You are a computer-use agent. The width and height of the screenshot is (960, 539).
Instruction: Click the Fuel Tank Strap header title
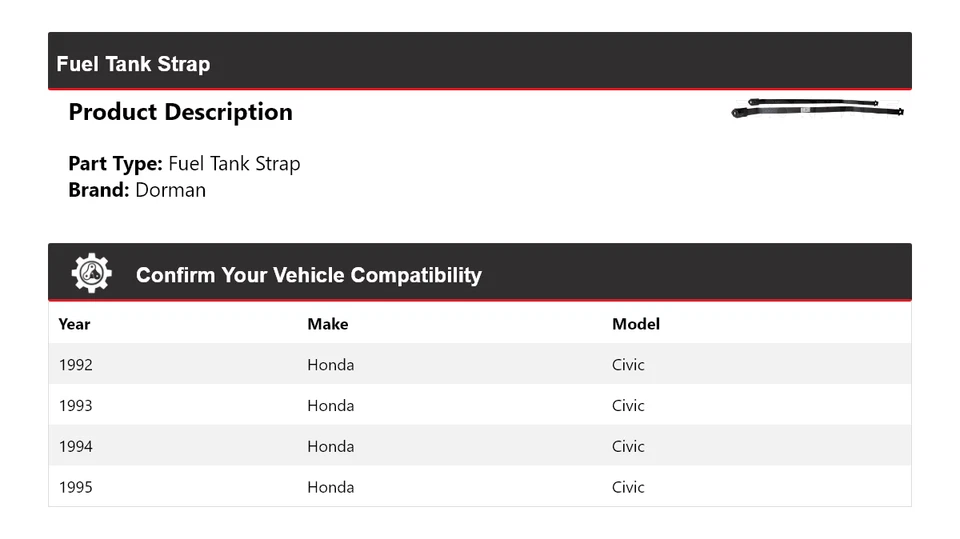point(133,64)
